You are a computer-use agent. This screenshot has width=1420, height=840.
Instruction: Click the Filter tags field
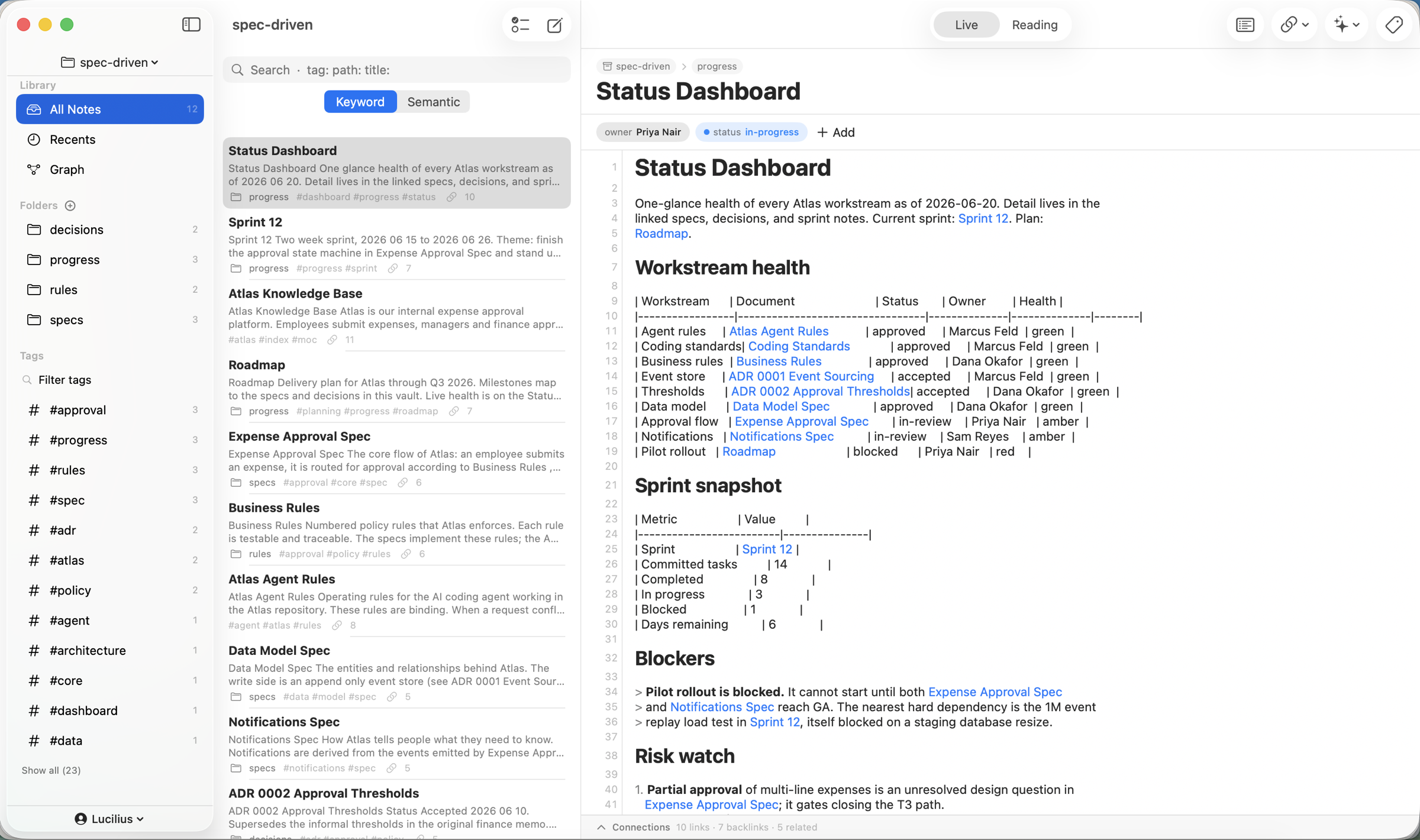[110, 380]
